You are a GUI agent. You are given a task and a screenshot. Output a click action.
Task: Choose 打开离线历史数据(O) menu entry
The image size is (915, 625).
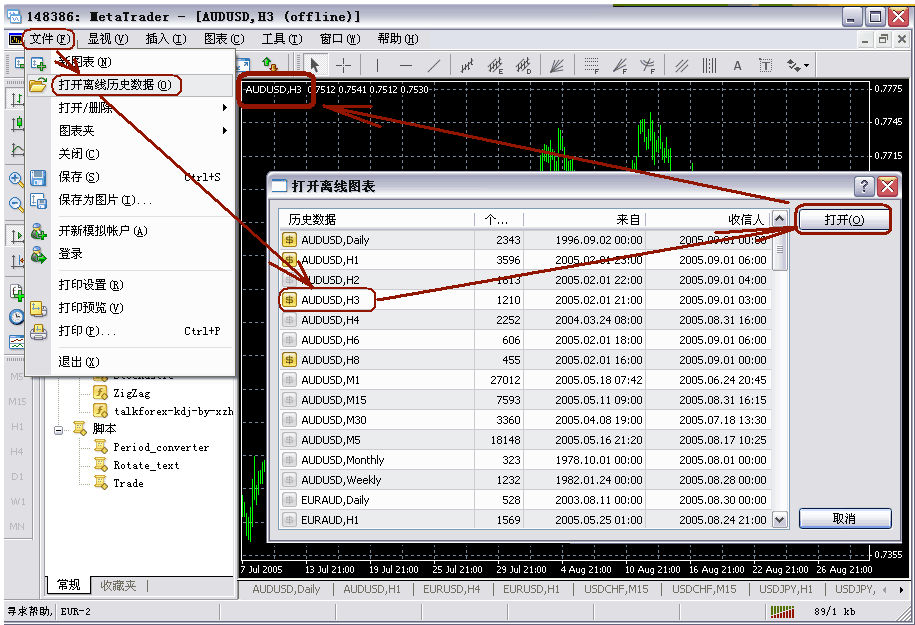click(x=131, y=85)
